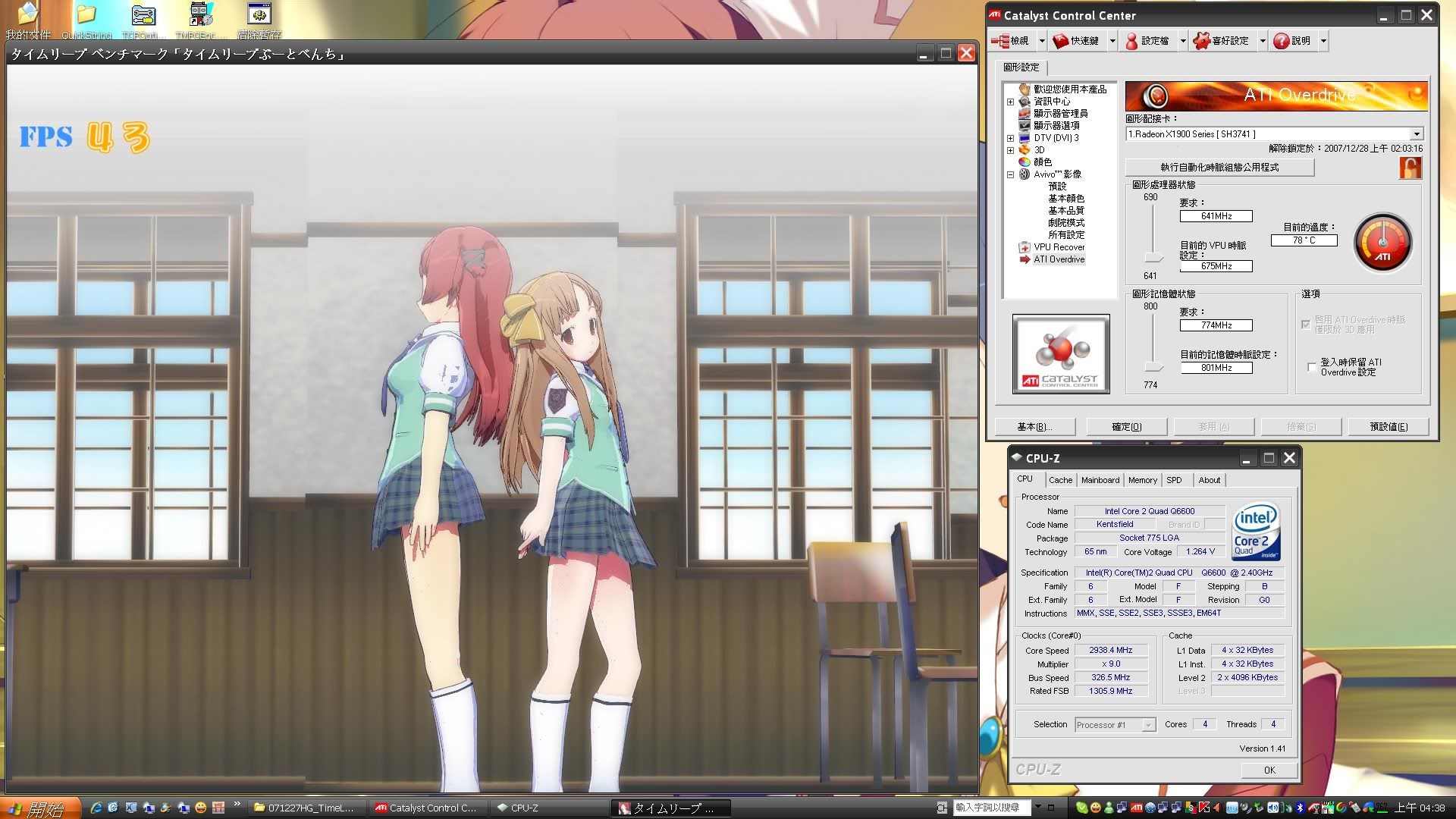This screenshot has height=819, width=1456.
Task: Open the Radeon X1900 Series adapter dropdown
Action: 1416,134
